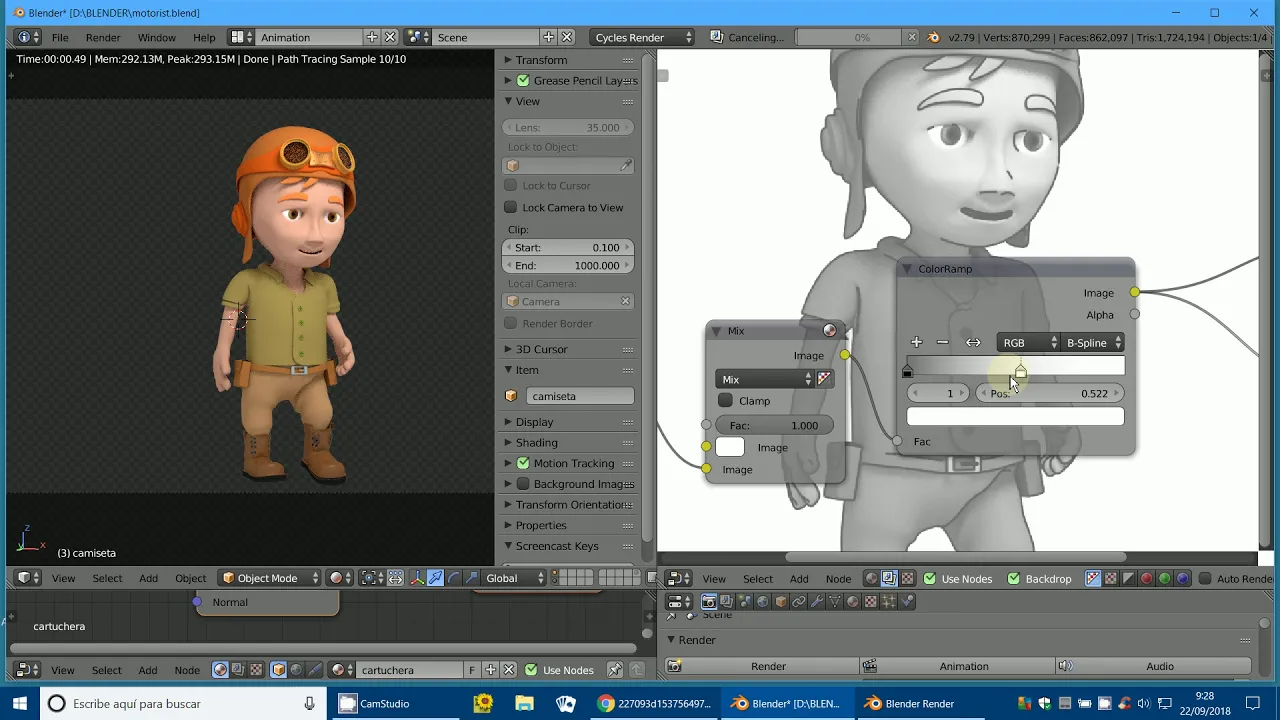Show green channel of the backdrop

(1165, 578)
